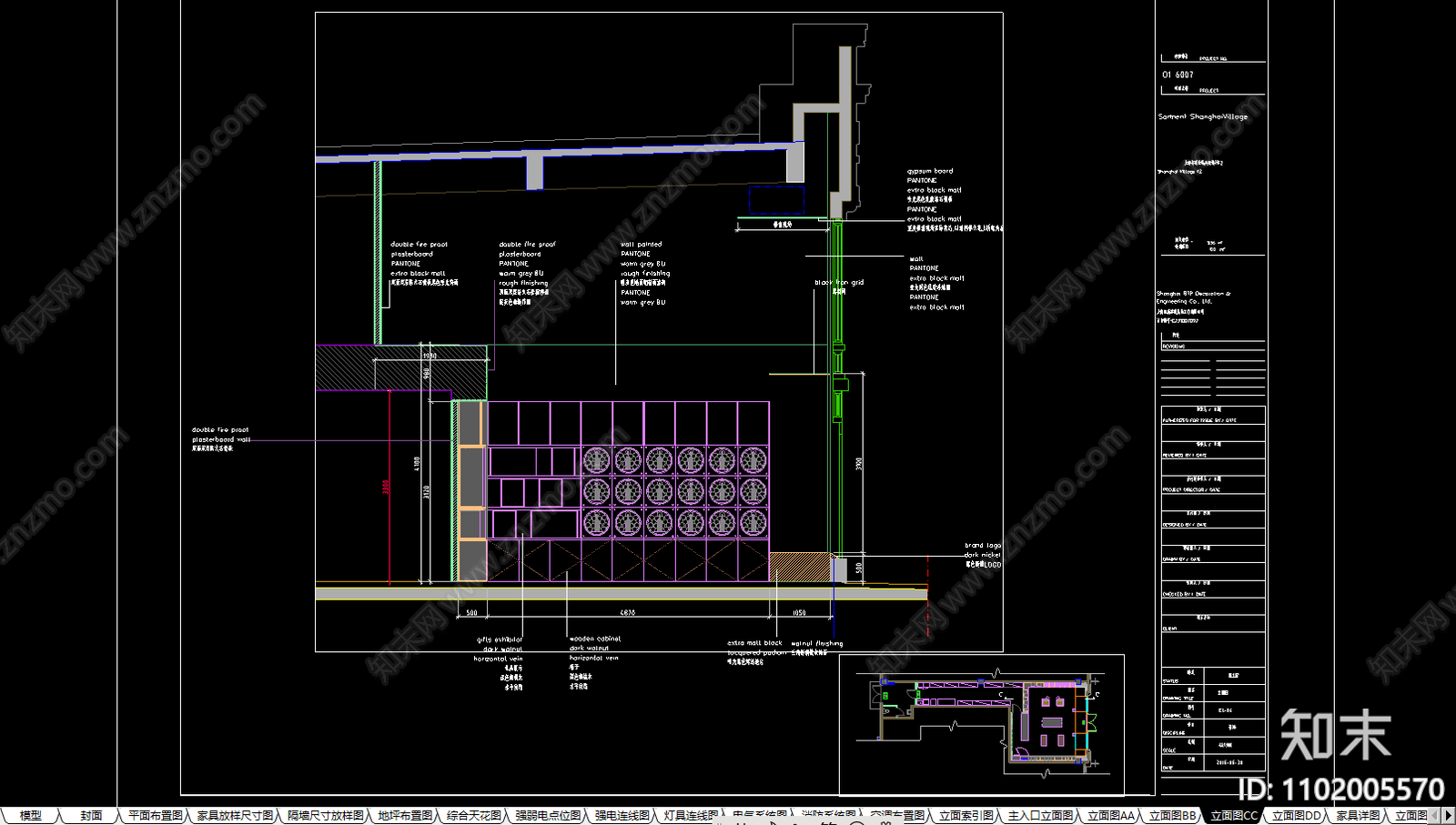The width and height of the screenshot is (1456, 825).
Task: Go to the 隔墙尺寸放样图 tab
Action: [326, 816]
